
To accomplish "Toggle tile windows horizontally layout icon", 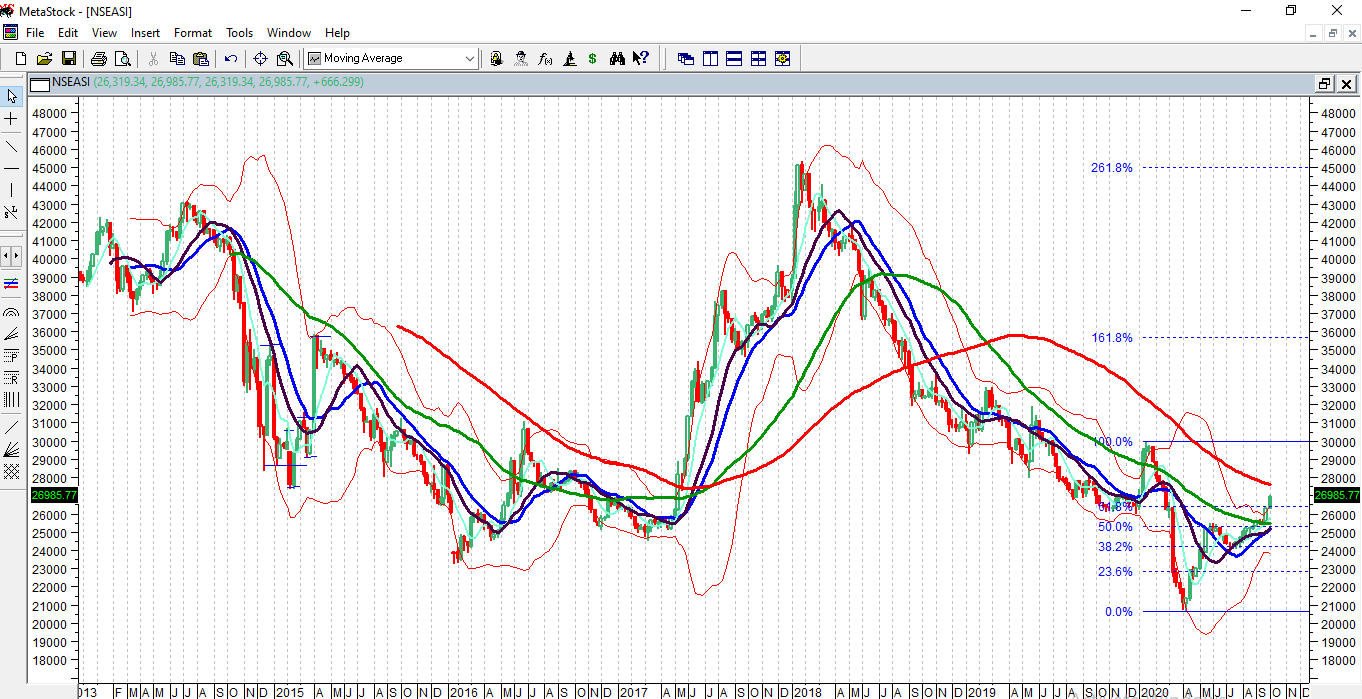I will pyautogui.click(x=734, y=59).
